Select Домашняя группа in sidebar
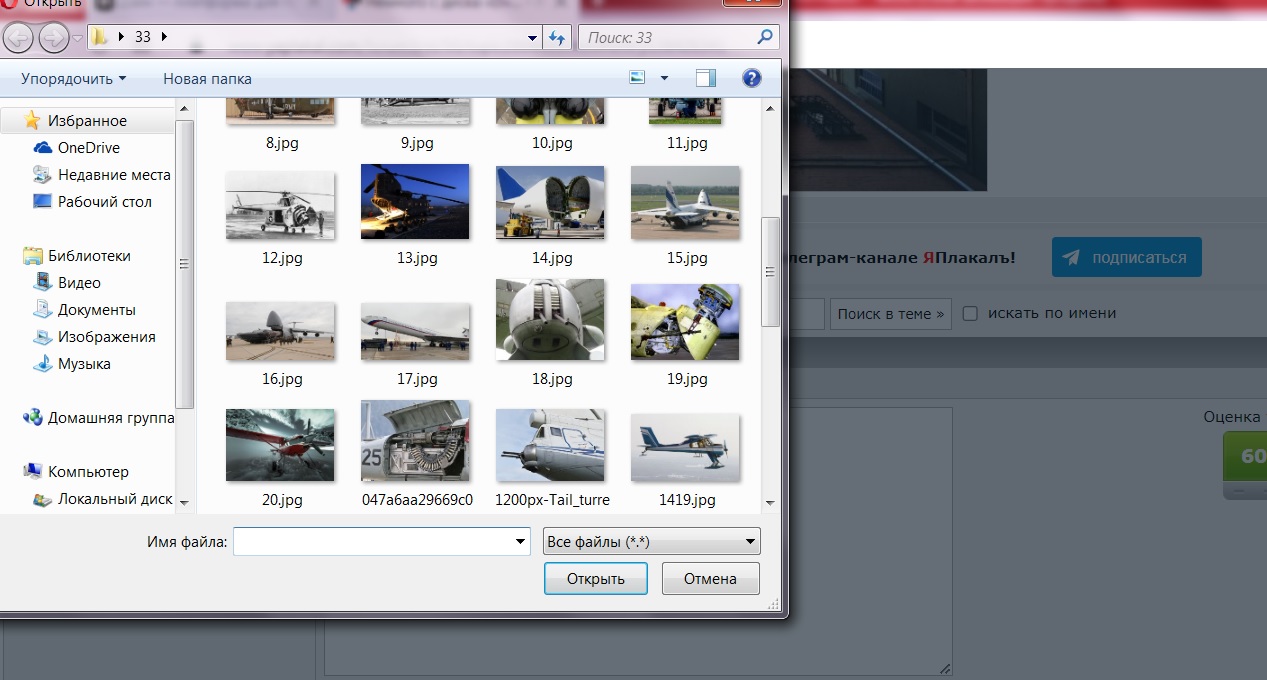This screenshot has width=1267, height=680. point(111,418)
